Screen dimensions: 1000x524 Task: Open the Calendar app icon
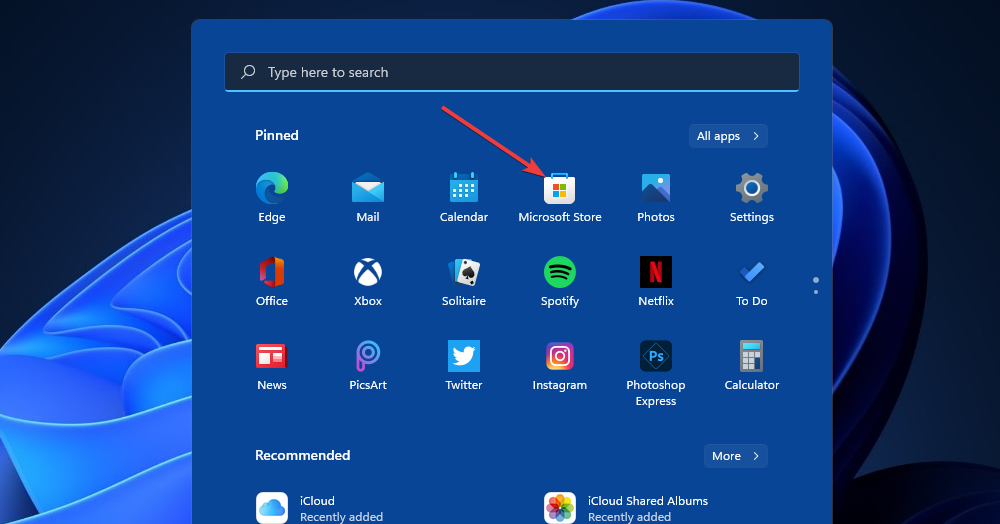pyautogui.click(x=464, y=188)
